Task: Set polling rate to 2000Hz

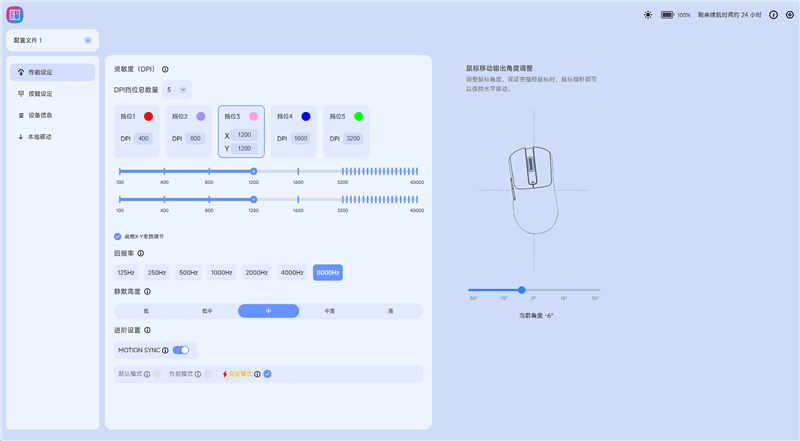Action: (257, 273)
